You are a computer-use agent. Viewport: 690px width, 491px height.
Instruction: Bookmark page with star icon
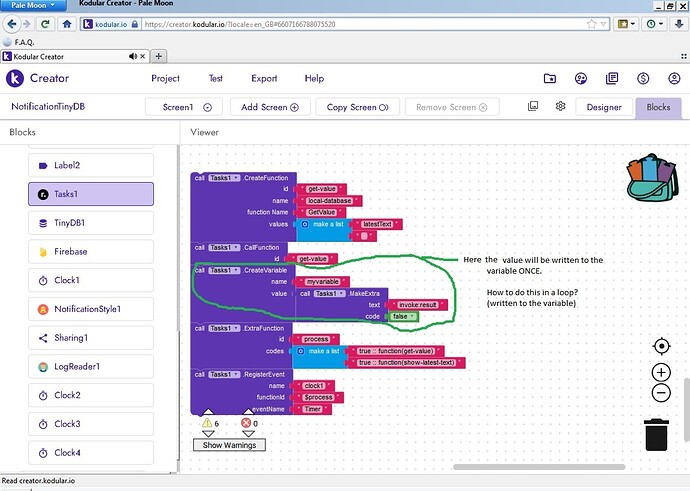coord(591,24)
